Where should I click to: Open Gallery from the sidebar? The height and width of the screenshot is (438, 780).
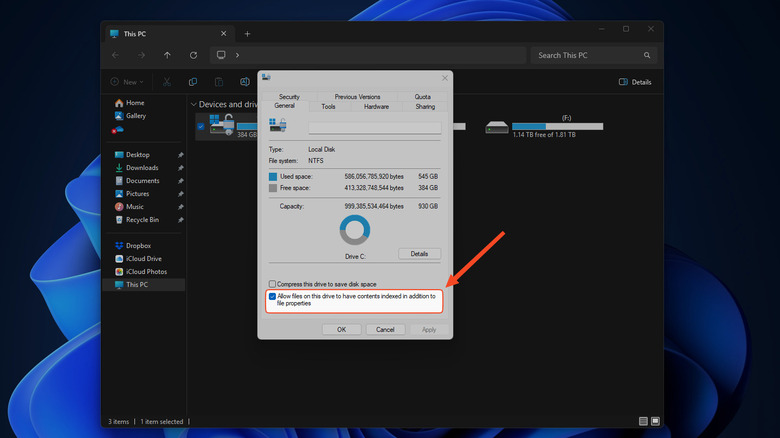(x=135, y=116)
